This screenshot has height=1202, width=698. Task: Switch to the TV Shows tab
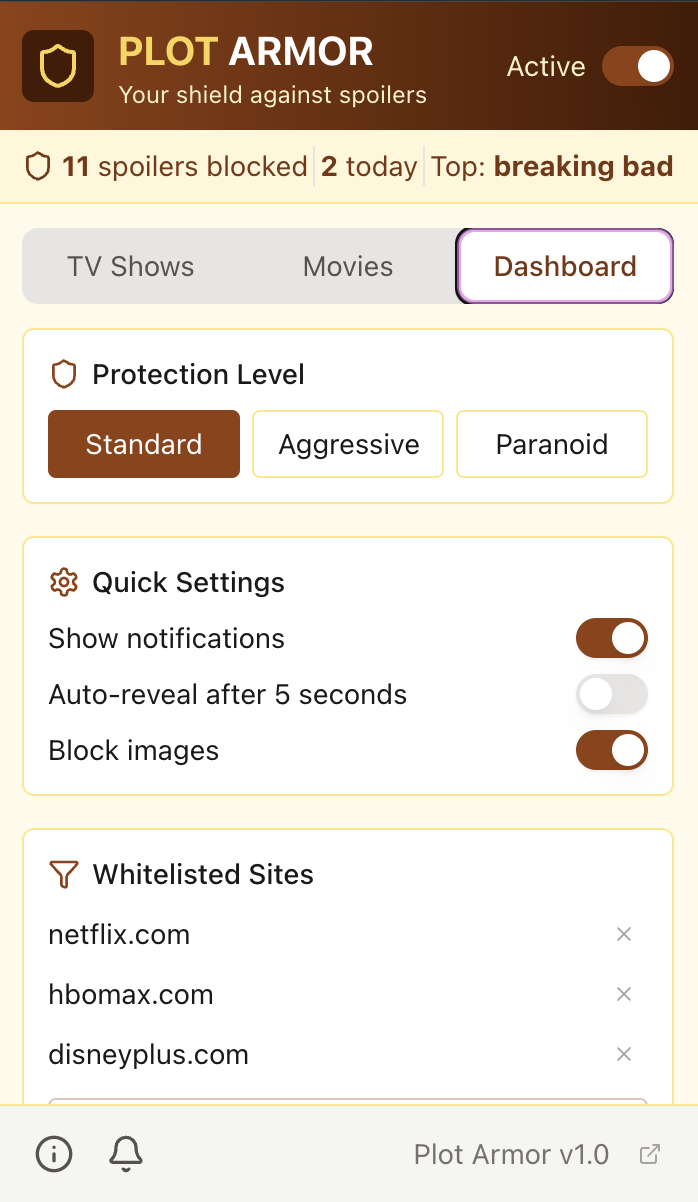coord(131,266)
